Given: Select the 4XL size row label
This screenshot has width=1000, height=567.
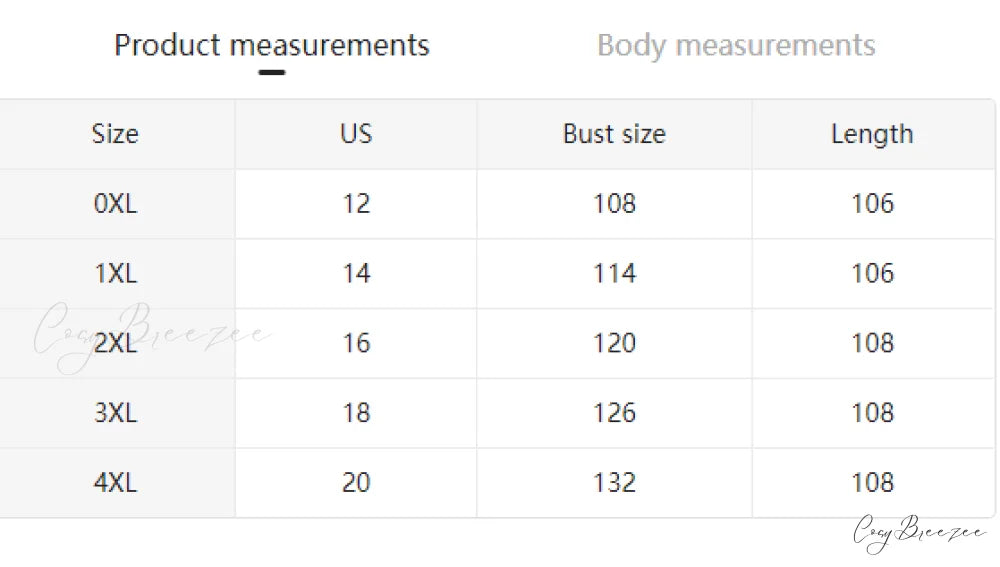Looking at the screenshot, I should [x=115, y=483].
